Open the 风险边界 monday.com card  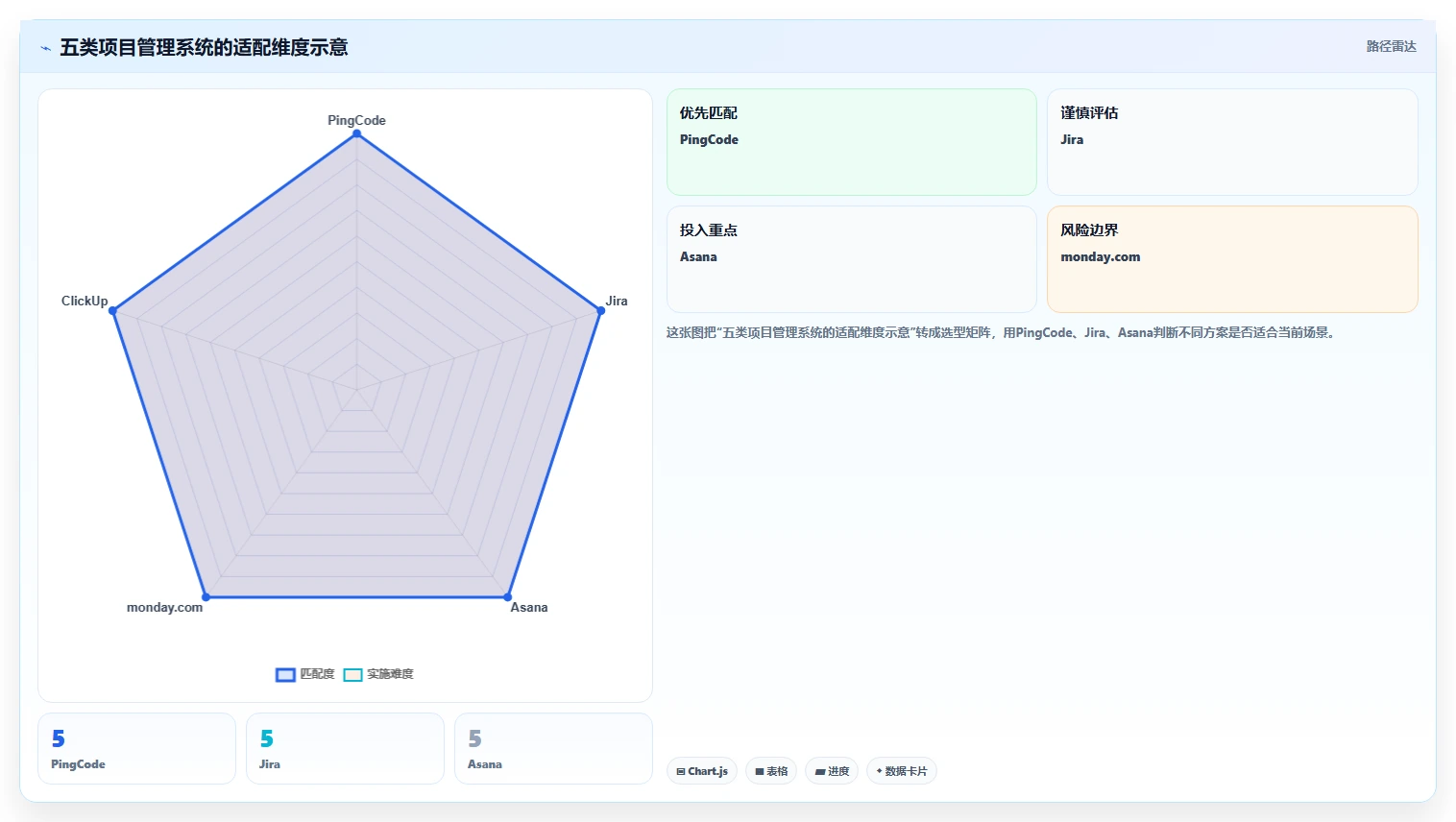(x=1232, y=259)
